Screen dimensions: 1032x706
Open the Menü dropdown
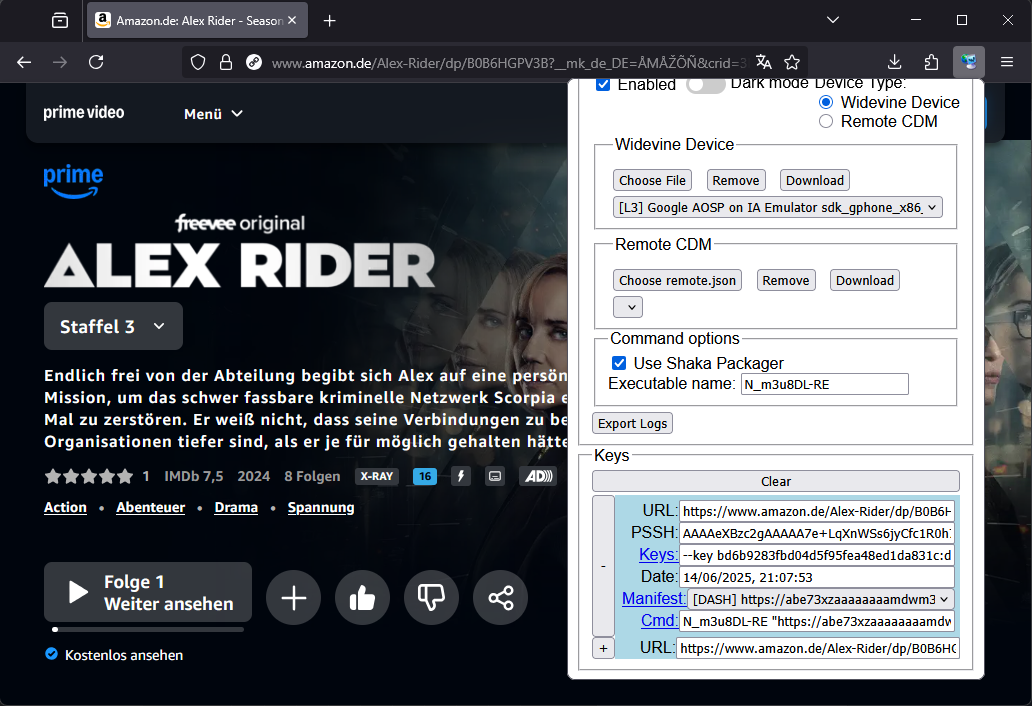[213, 114]
